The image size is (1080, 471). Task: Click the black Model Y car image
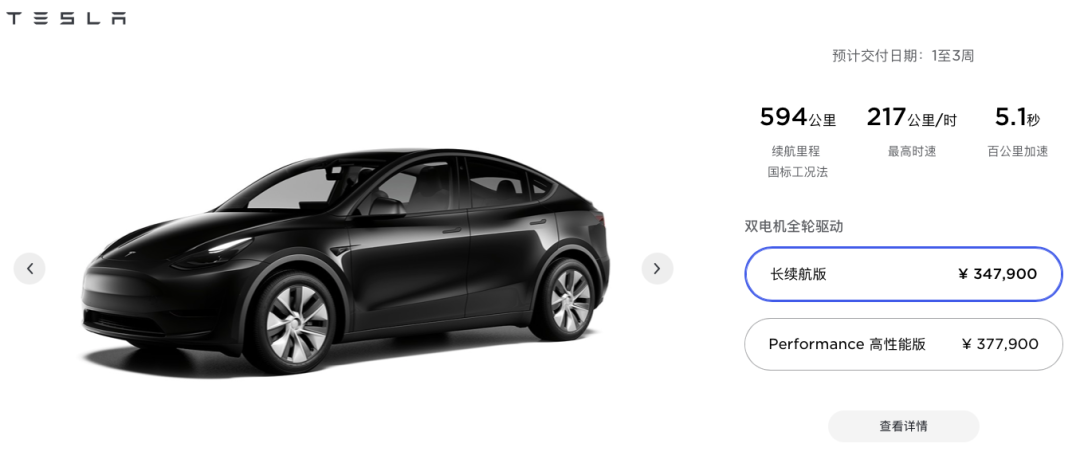coord(344,262)
